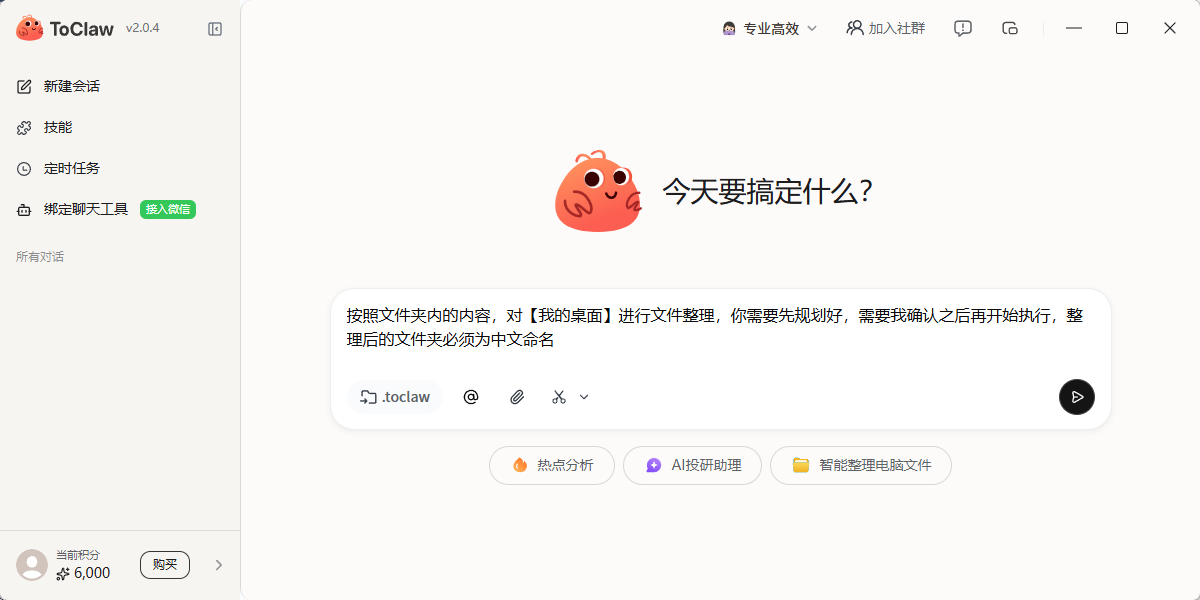1200x600 pixels.
Task: Select the .toclaw working folder chip
Action: click(395, 397)
